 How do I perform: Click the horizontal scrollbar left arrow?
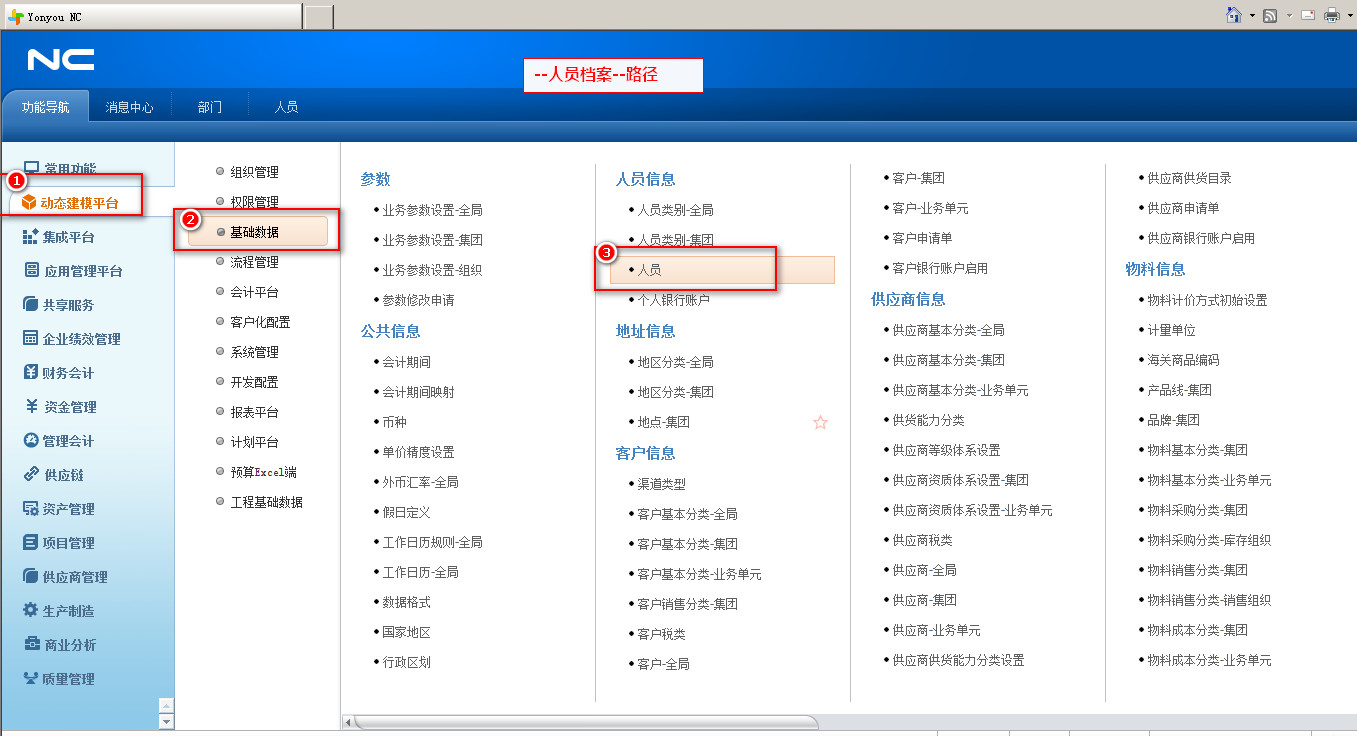(348, 722)
